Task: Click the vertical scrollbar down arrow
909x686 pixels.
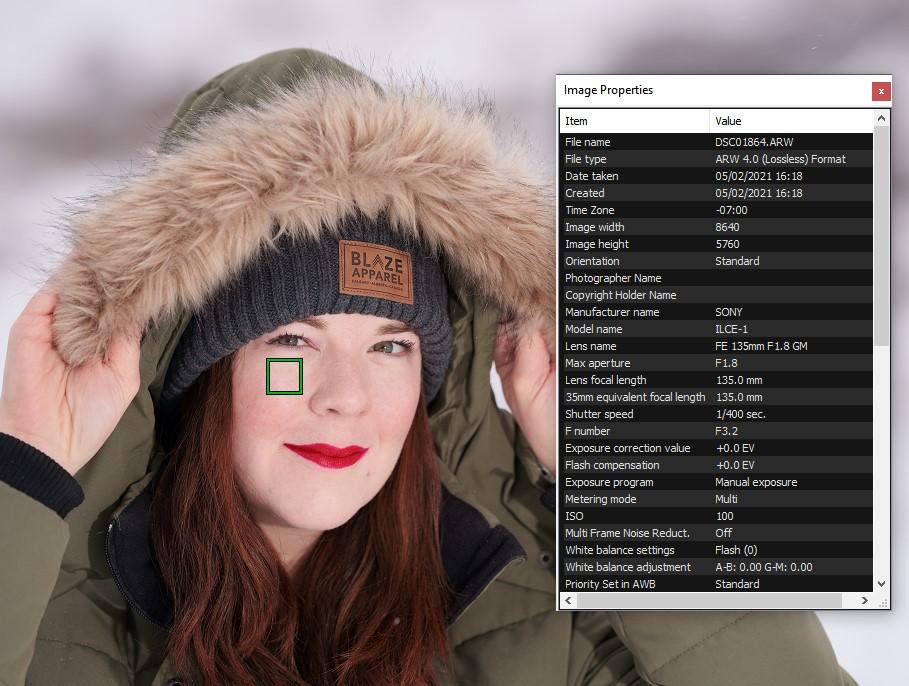Action: click(881, 584)
